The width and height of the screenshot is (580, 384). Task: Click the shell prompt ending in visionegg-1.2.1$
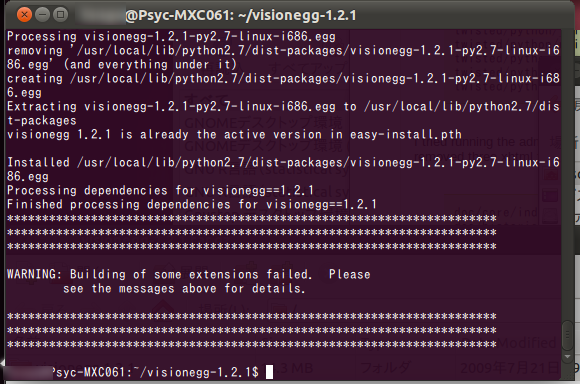(x=132, y=372)
